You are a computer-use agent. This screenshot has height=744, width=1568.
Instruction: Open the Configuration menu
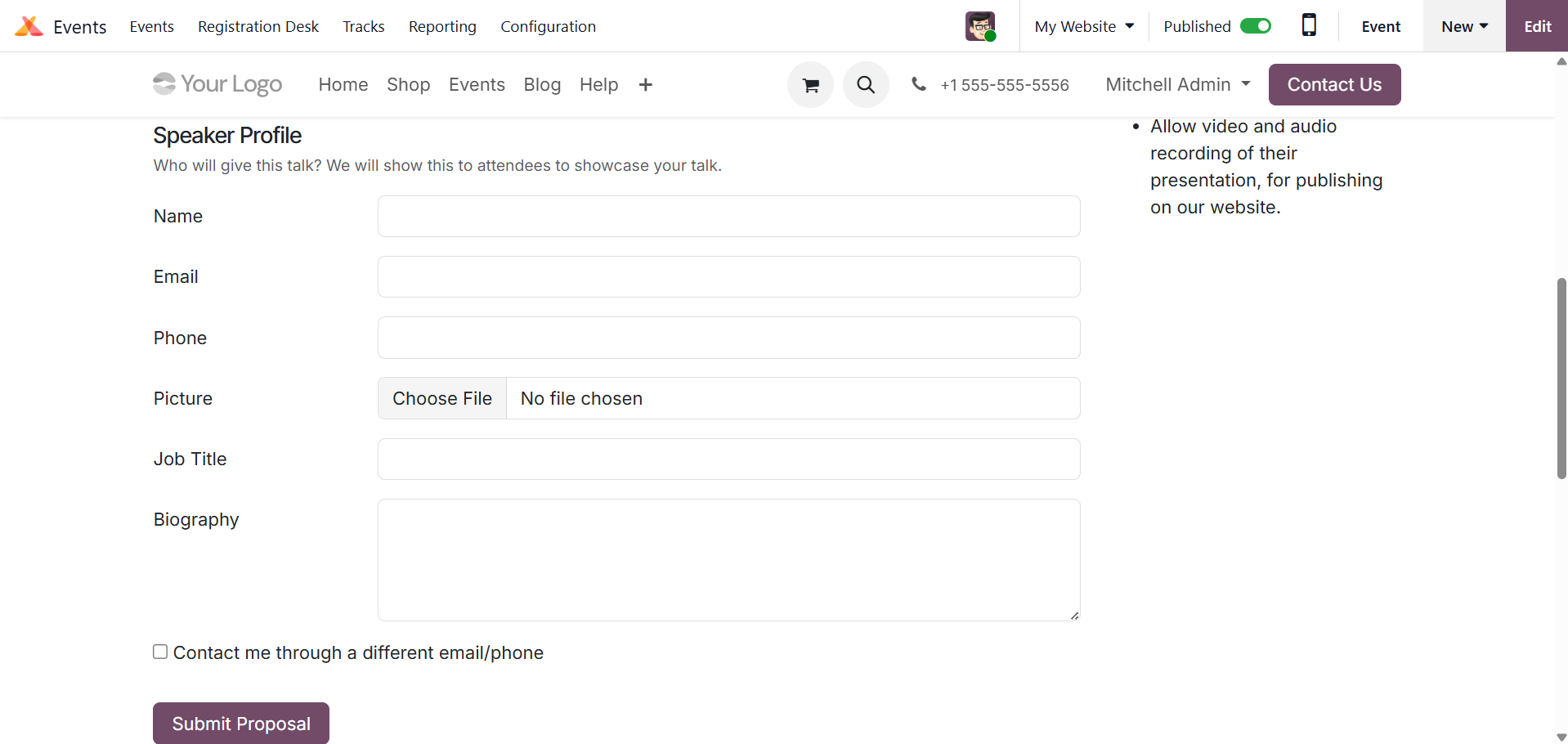coord(548,26)
